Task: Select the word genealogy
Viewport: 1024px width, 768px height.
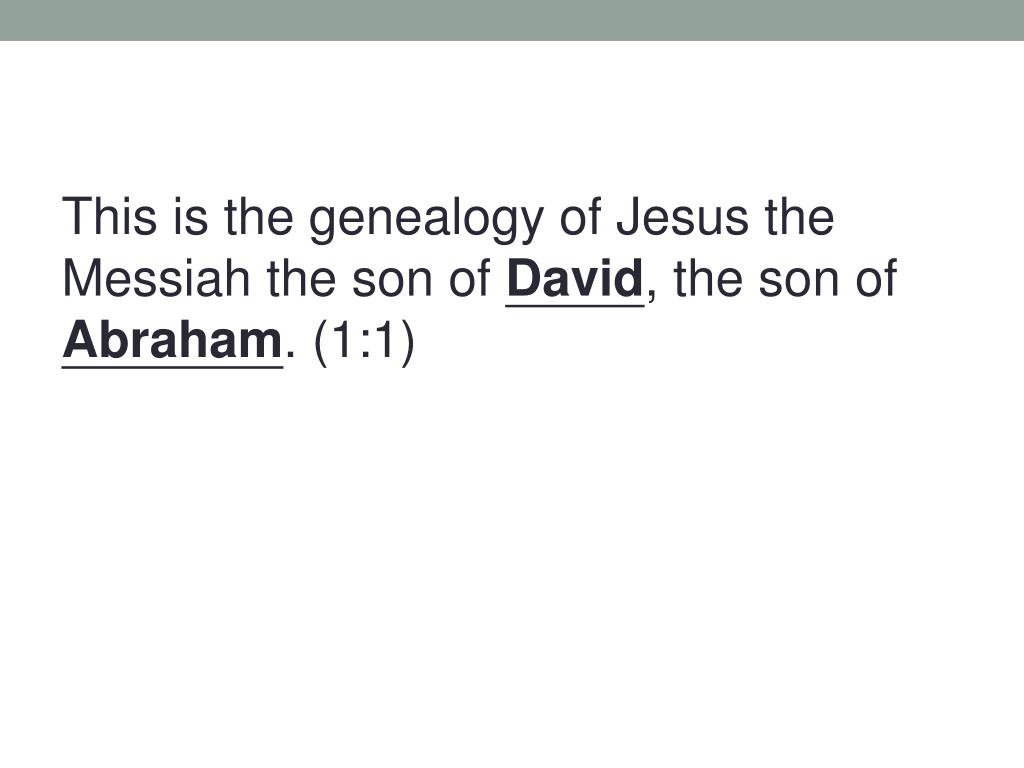Action: click(x=426, y=219)
